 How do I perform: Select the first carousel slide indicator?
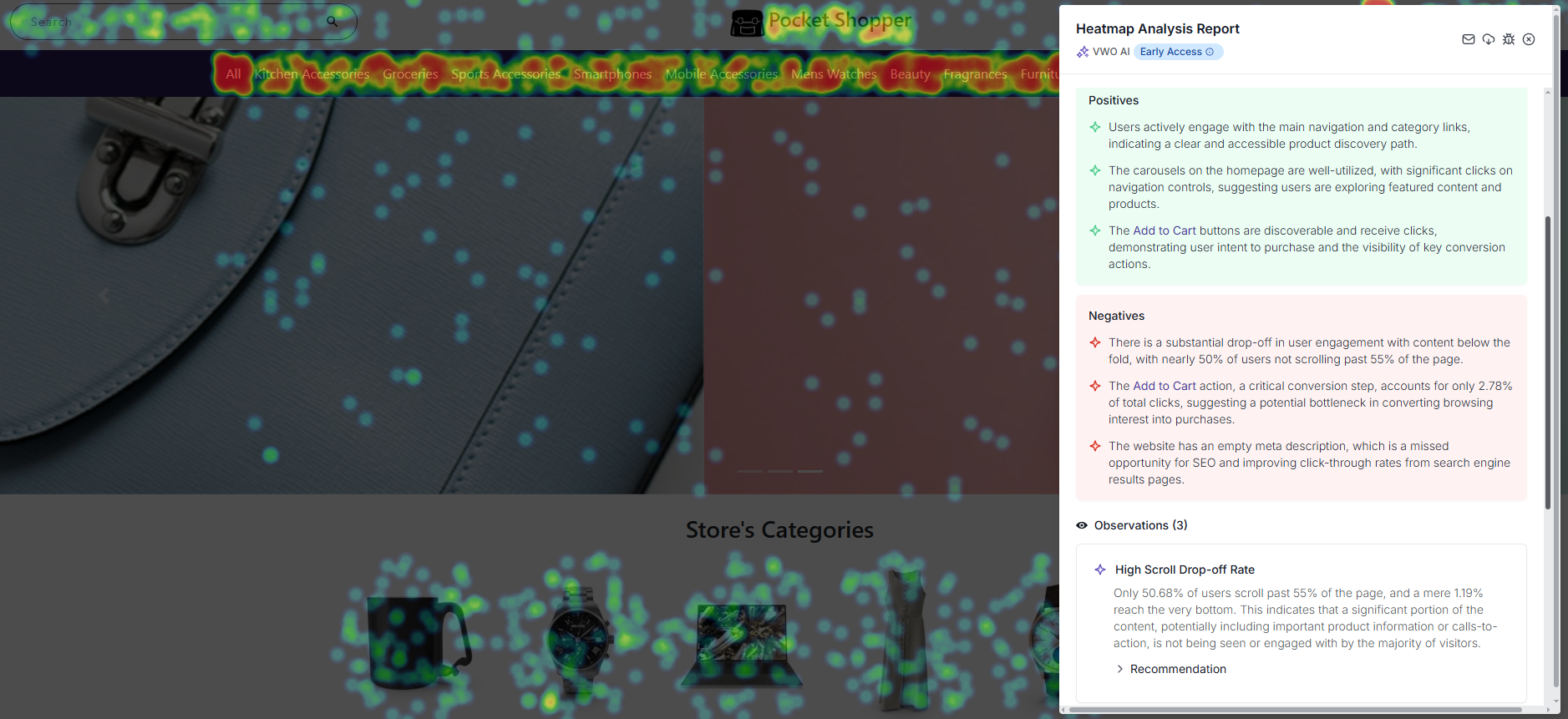tap(749, 471)
